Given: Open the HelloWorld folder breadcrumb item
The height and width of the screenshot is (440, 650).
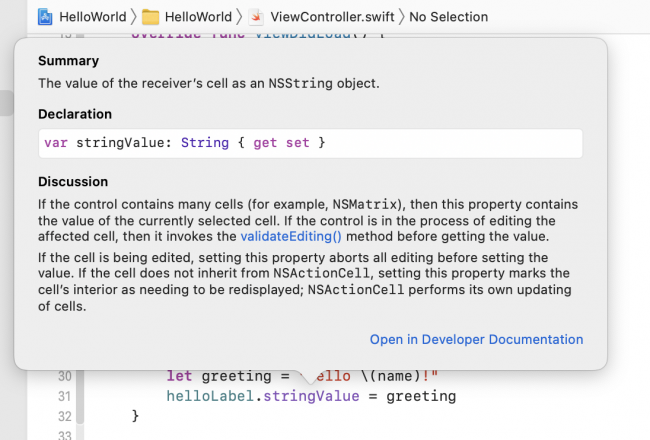Looking at the screenshot, I should pos(197,17).
